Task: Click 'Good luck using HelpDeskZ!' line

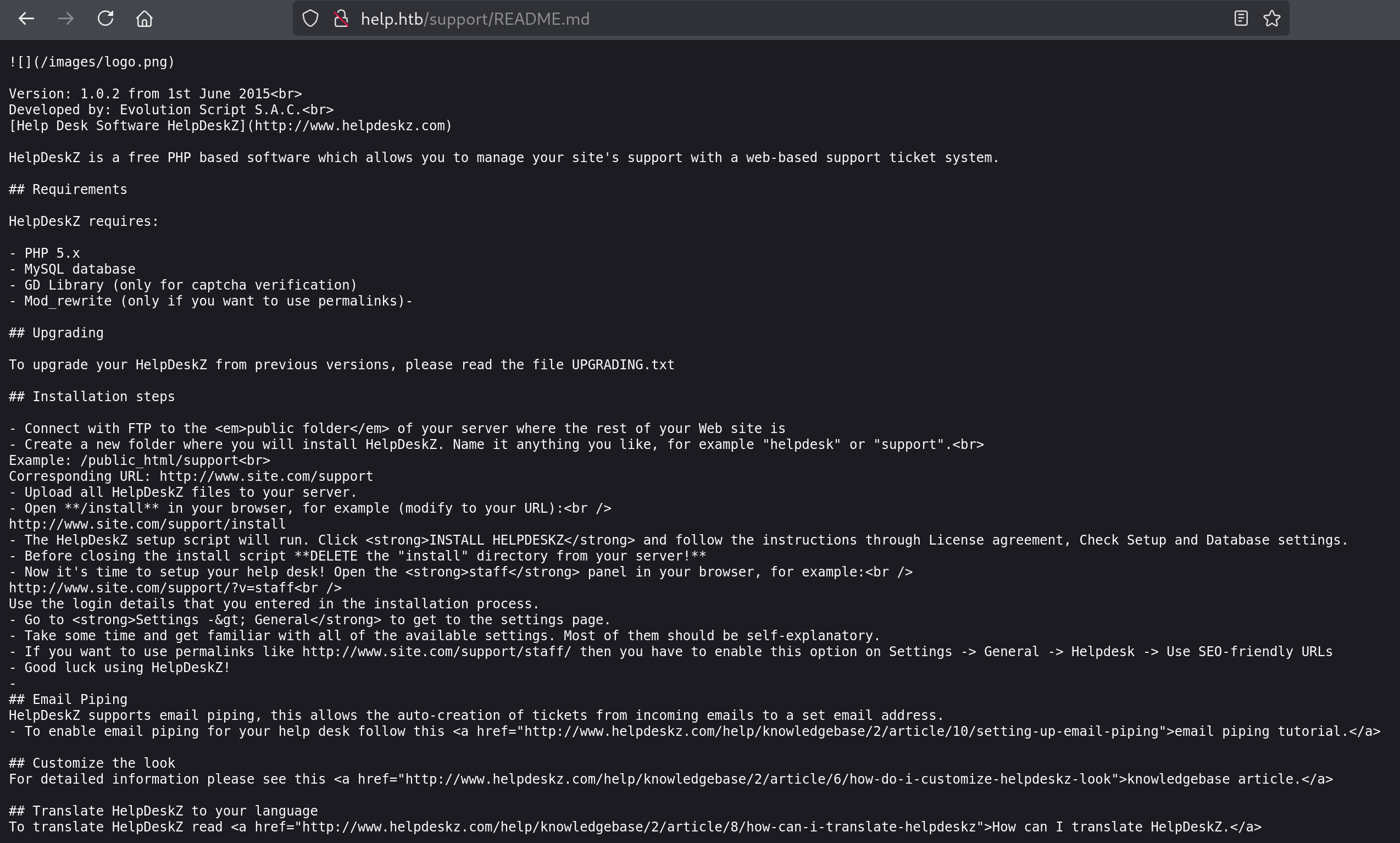Action: [119, 667]
